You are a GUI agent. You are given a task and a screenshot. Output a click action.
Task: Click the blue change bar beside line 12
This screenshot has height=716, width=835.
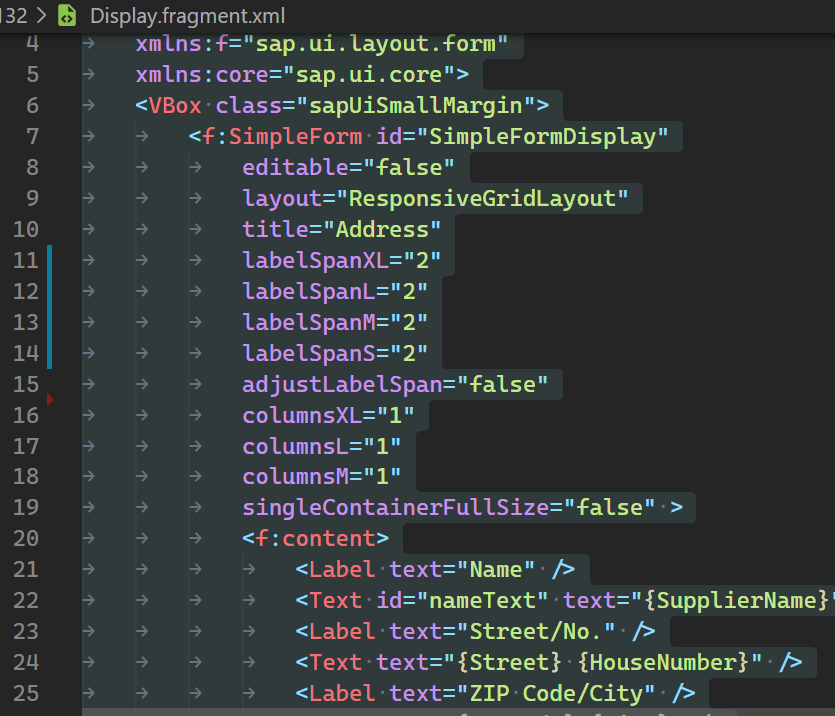point(50,291)
